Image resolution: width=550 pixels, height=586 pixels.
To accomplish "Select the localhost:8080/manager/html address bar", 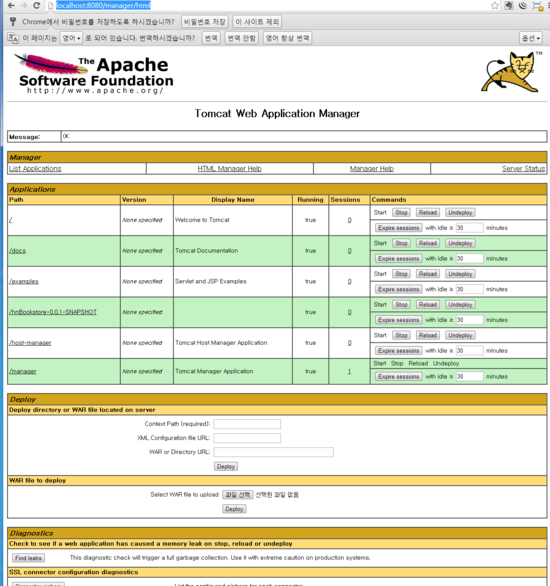I will pos(103,5).
